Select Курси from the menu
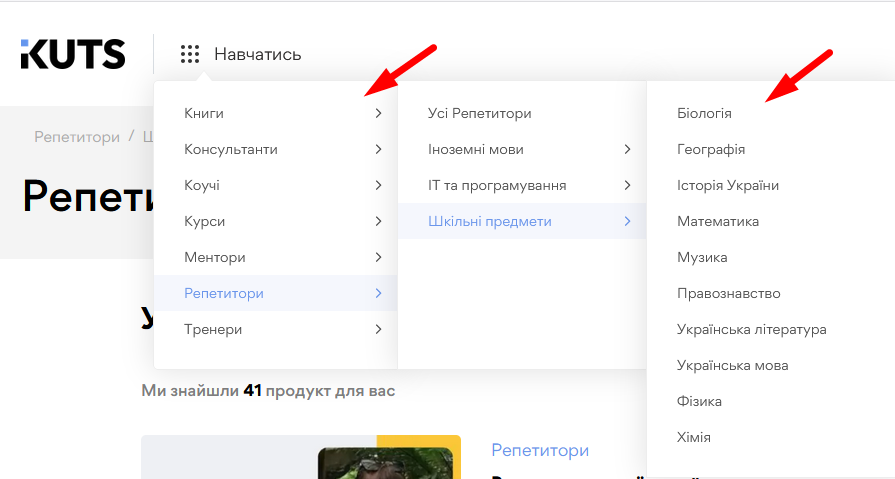 tap(204, 222)
